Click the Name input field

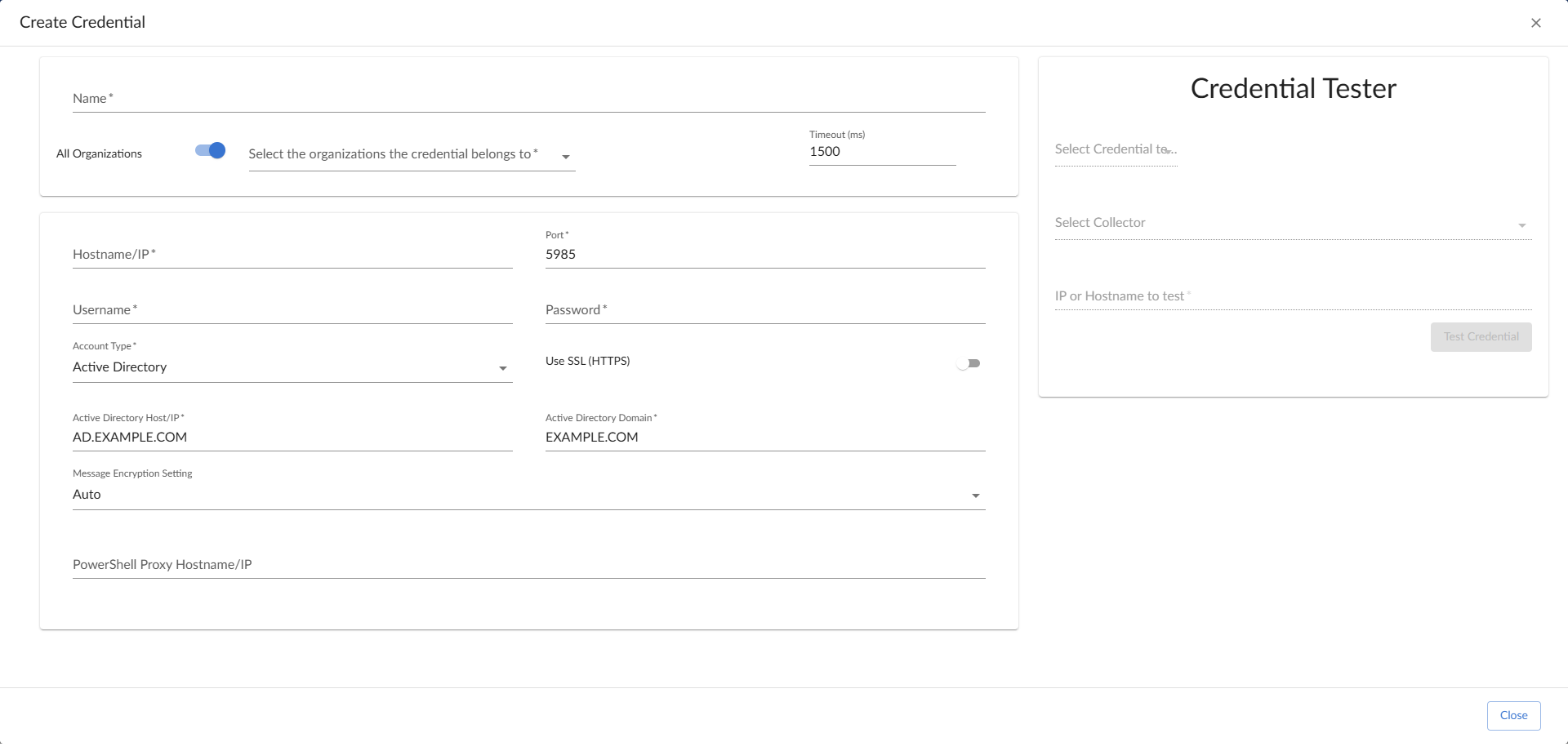tap(528, 99)
